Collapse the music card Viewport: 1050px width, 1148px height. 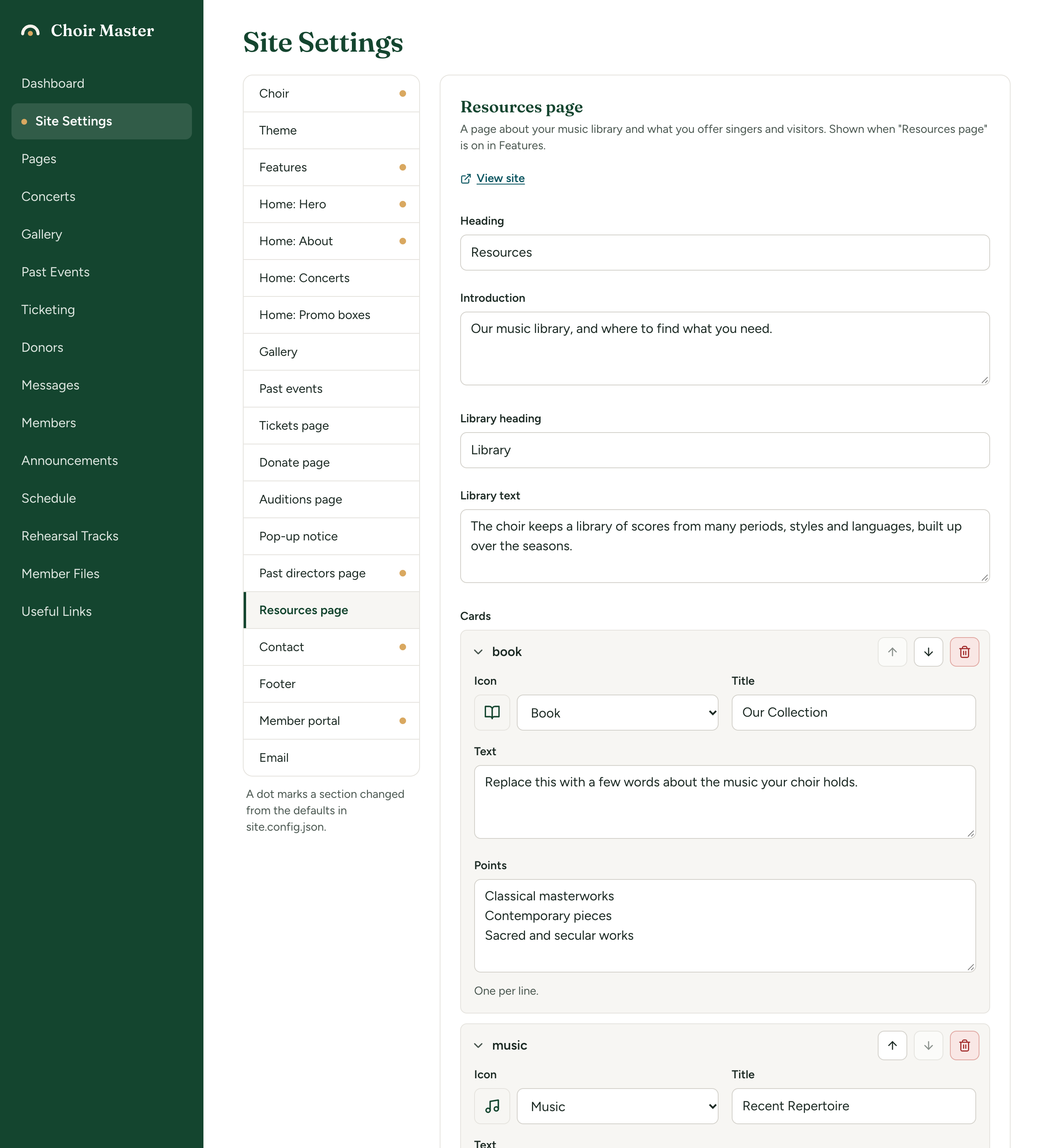(479, 1045)
